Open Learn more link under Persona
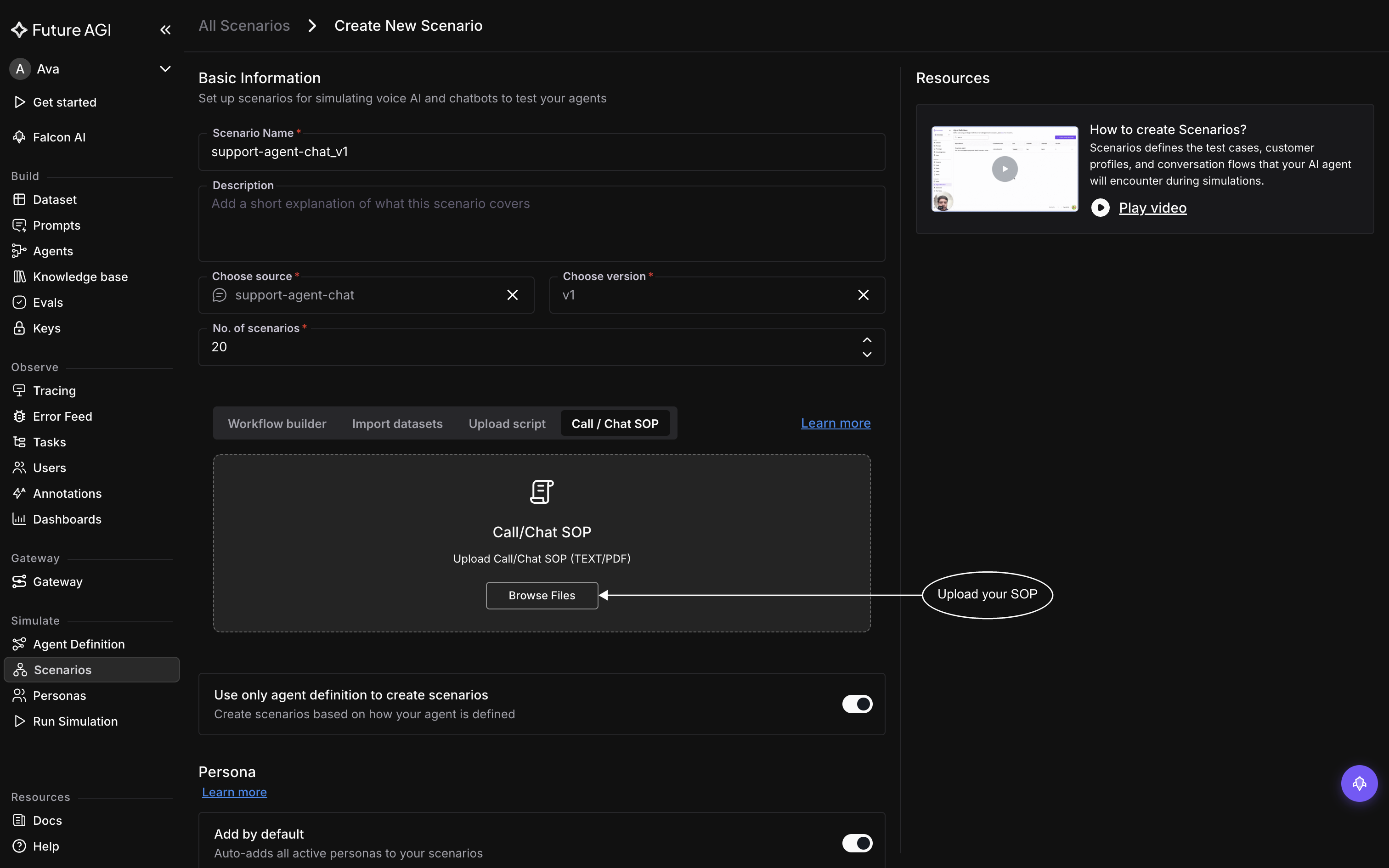1389x868 pixels. pyautogui.click(x=234, y=792)
